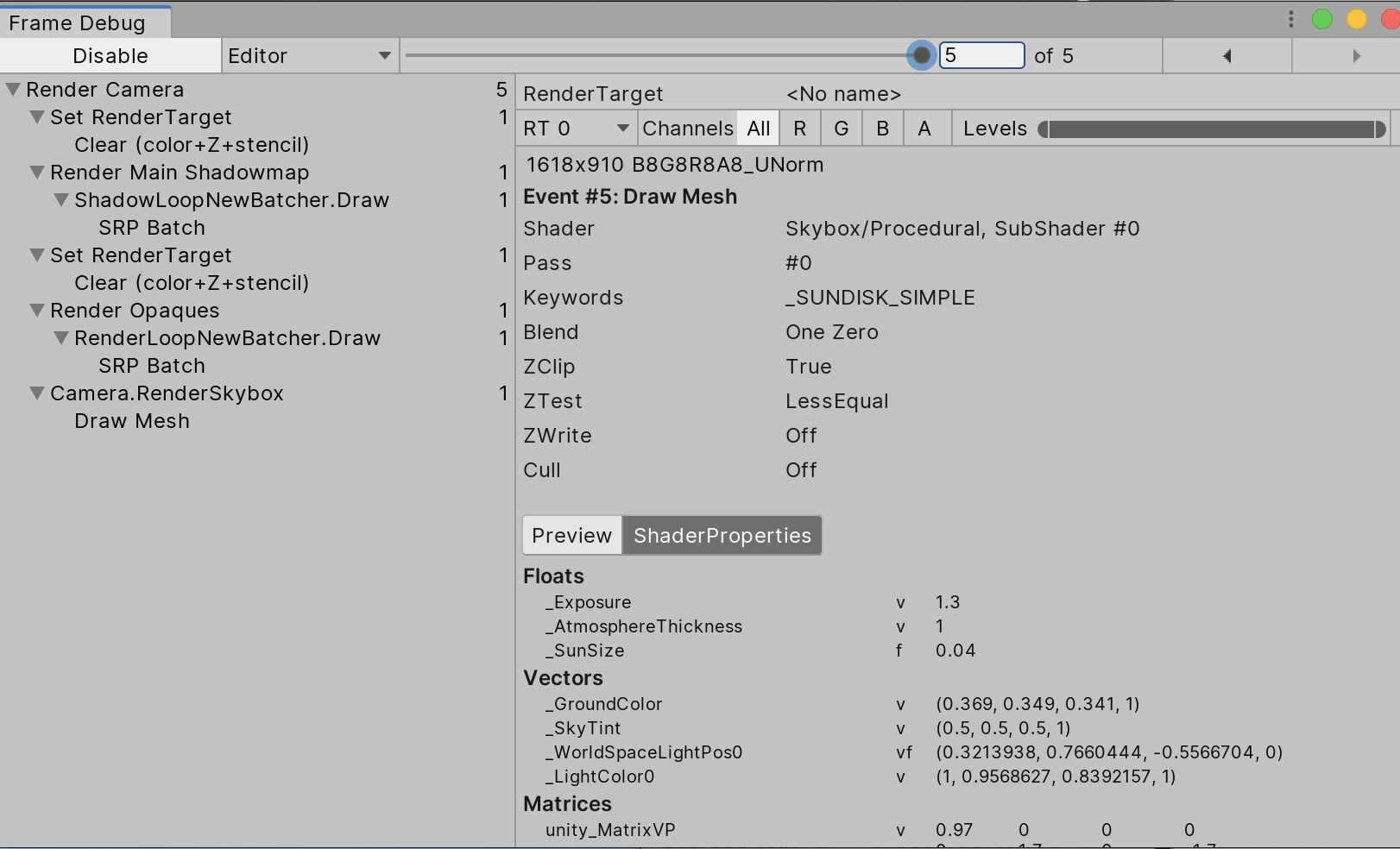Open the Editor target dropdown
The width and height of the screenshot is (1400, 849).
(307, 55)
